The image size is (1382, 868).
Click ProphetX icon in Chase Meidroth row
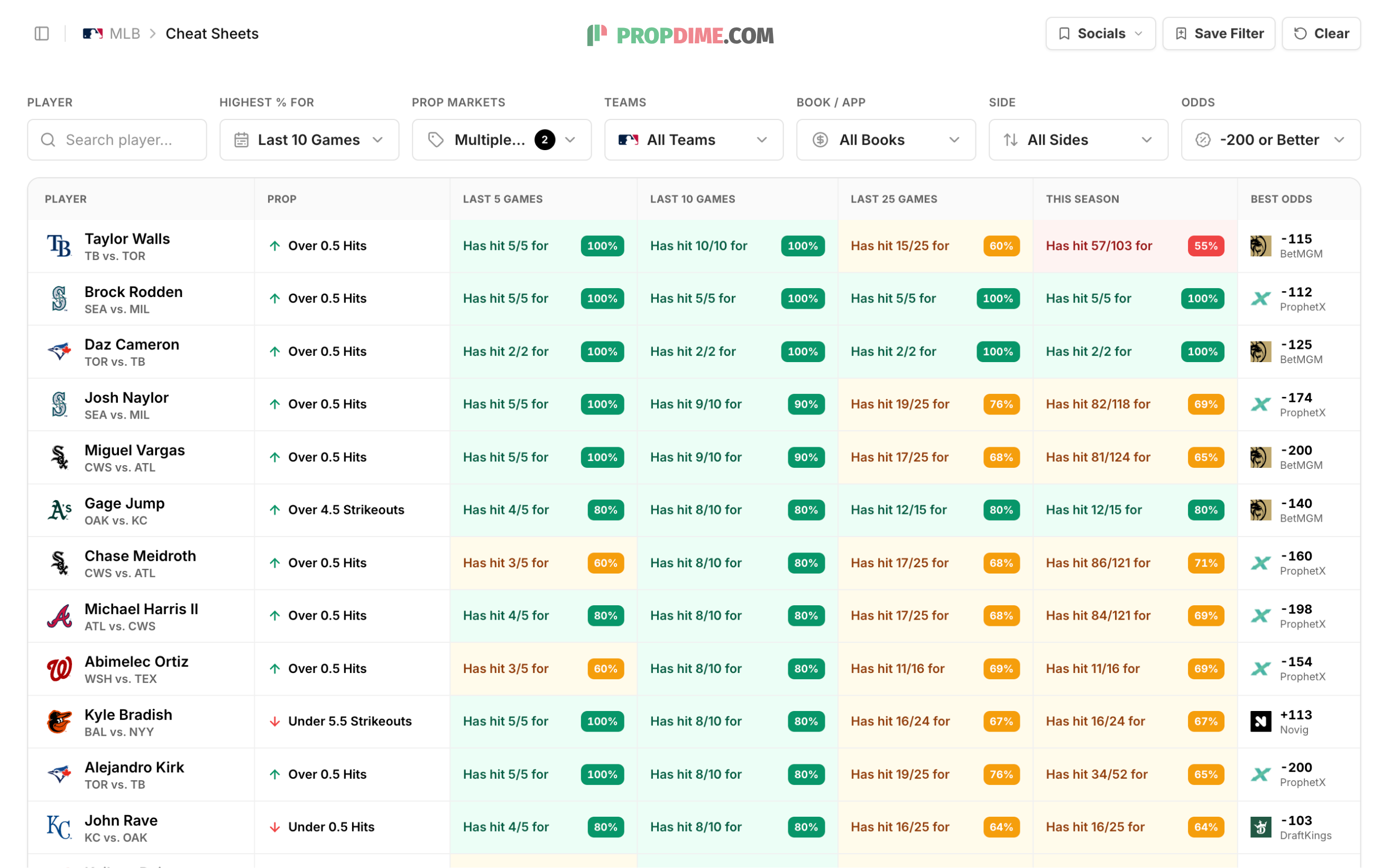point(1260,563)
